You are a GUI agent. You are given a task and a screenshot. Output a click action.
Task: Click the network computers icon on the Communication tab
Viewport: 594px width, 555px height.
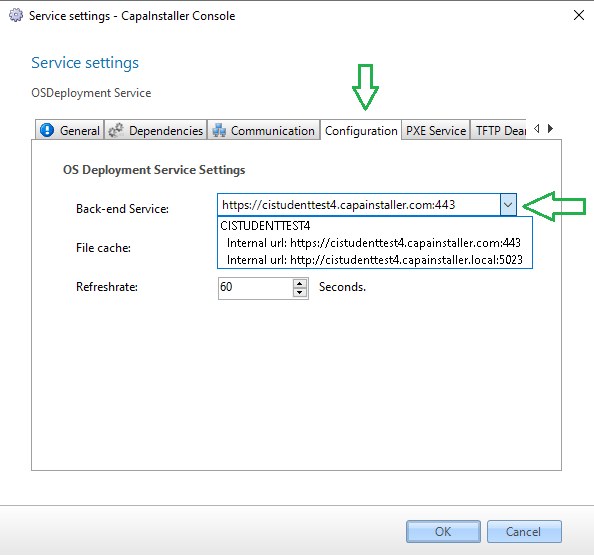(x=219, y=130)
